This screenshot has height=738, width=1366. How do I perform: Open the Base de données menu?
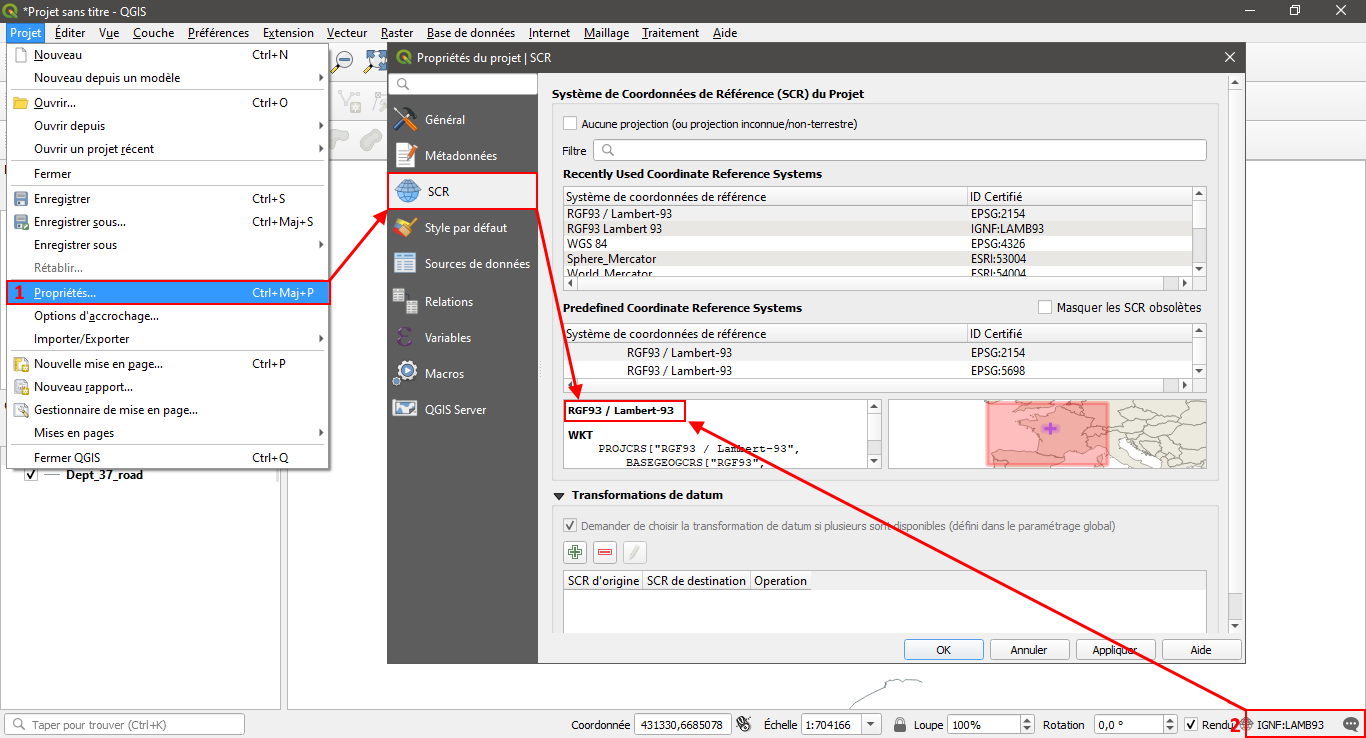coord(471,33)
